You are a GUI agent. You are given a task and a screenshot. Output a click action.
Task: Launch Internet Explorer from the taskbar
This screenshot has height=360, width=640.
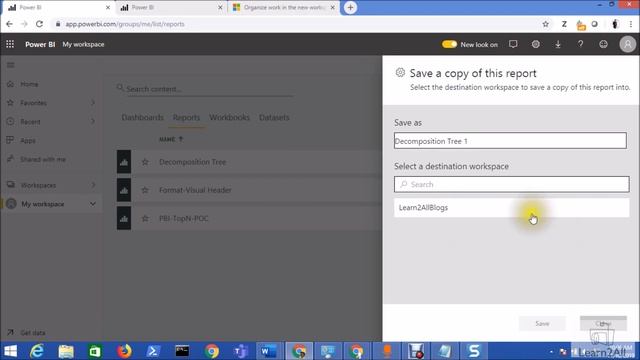(x=37, y=351)
